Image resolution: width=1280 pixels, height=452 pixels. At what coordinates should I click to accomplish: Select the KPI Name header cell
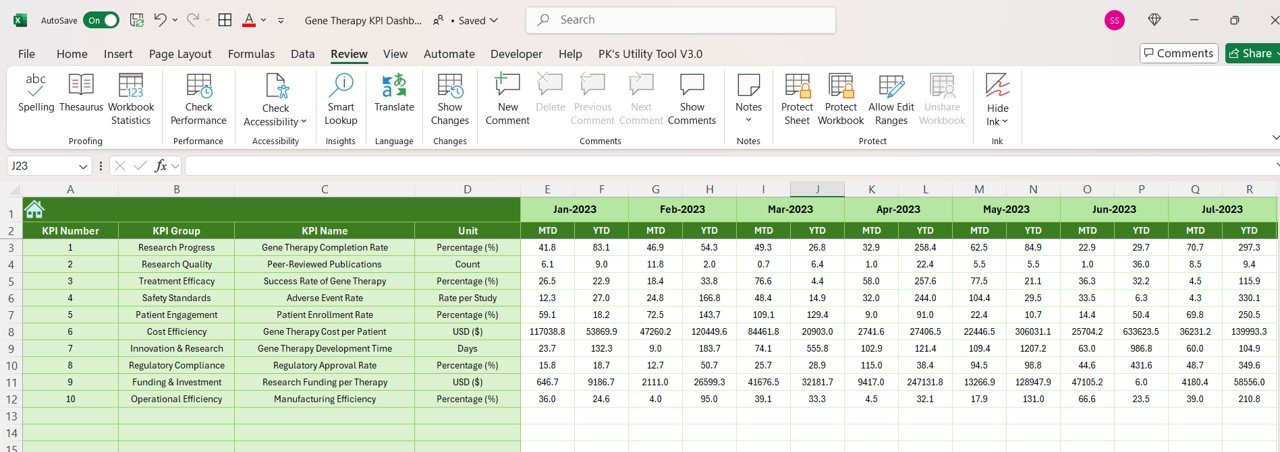[x=324, y=230]
